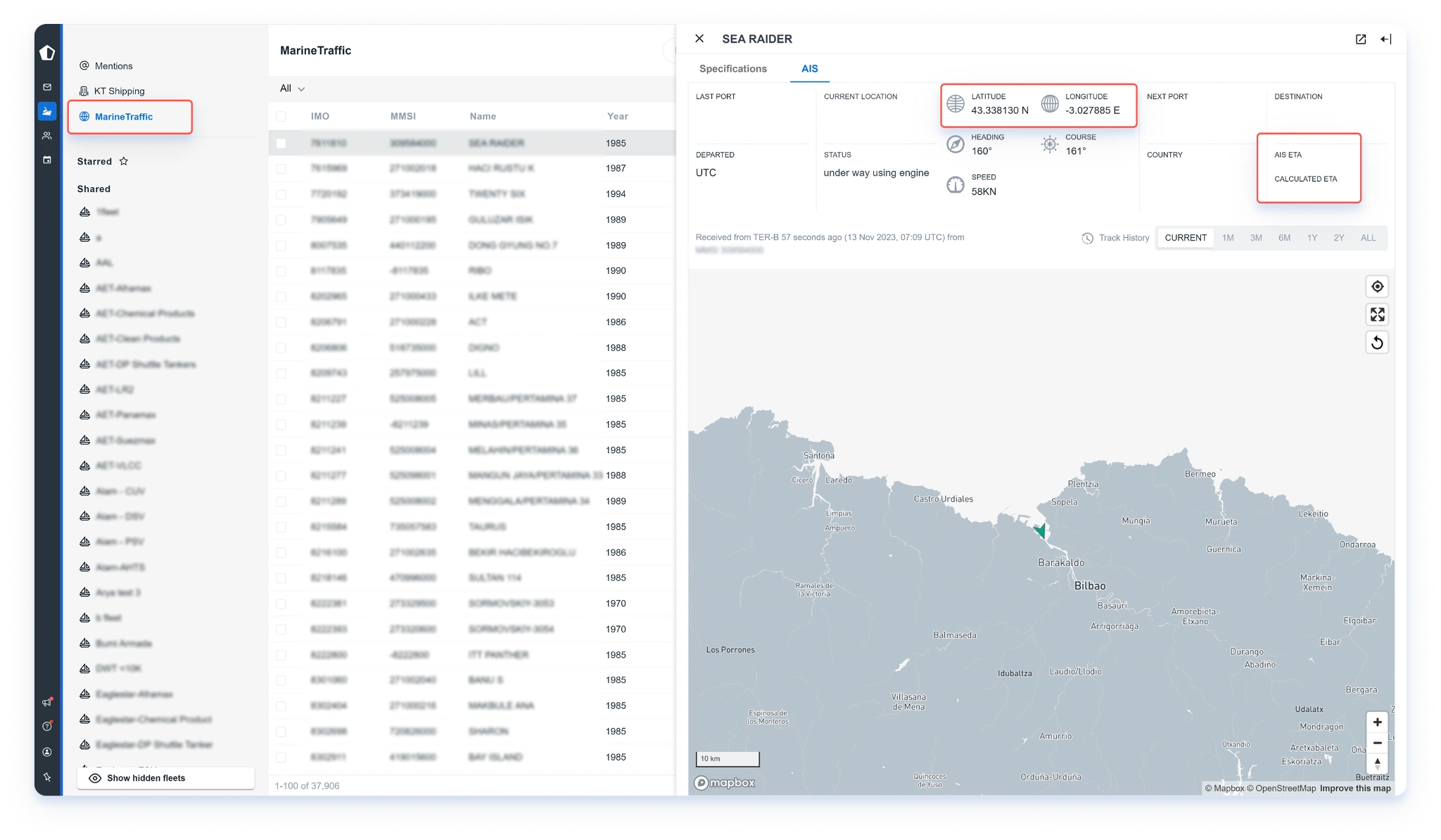Select the 2Y track history range
The image size is (1441, 840).
[x=1338, y=238]
